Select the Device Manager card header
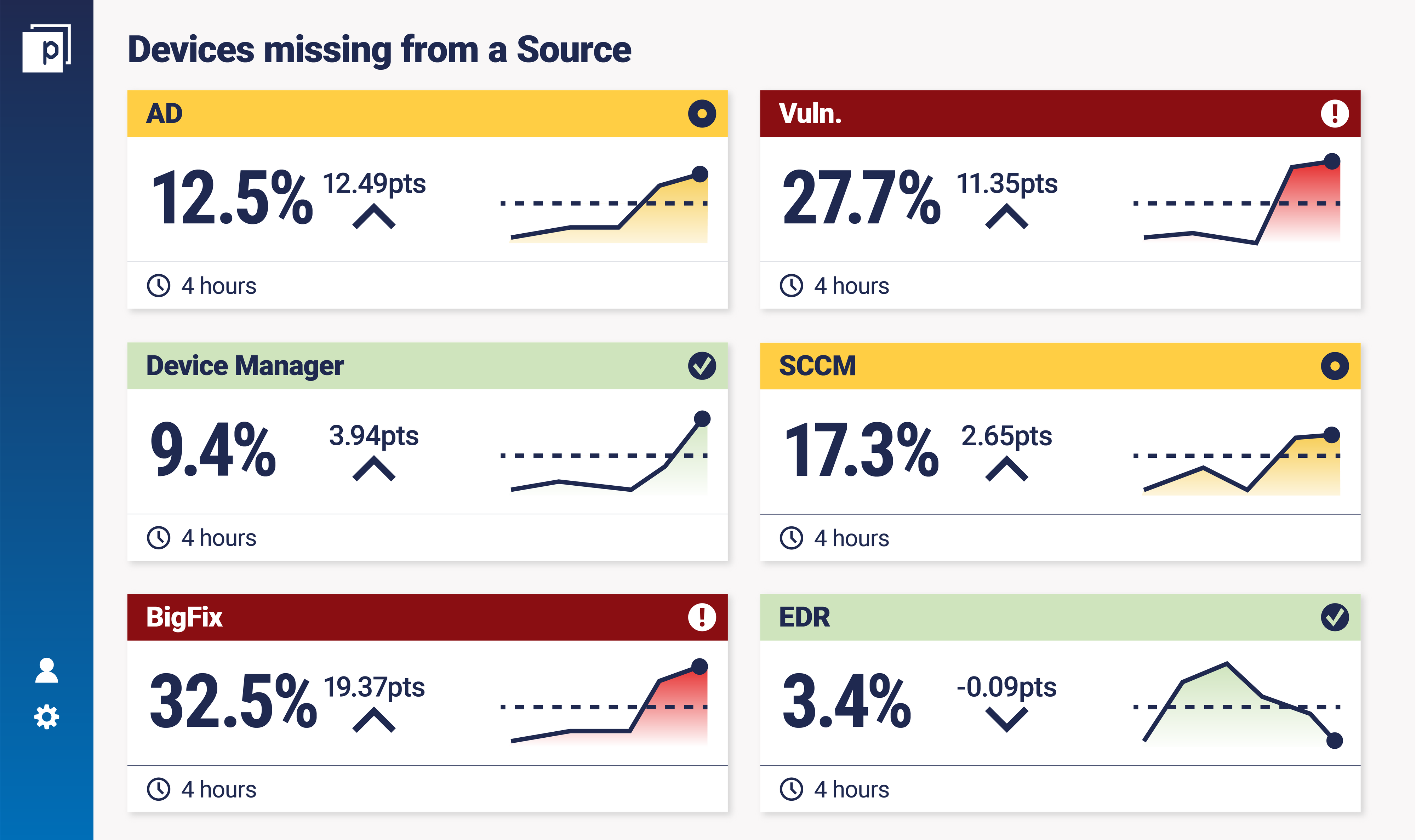The height and width of the screenshot is (840, 1416). coord(396,366)
